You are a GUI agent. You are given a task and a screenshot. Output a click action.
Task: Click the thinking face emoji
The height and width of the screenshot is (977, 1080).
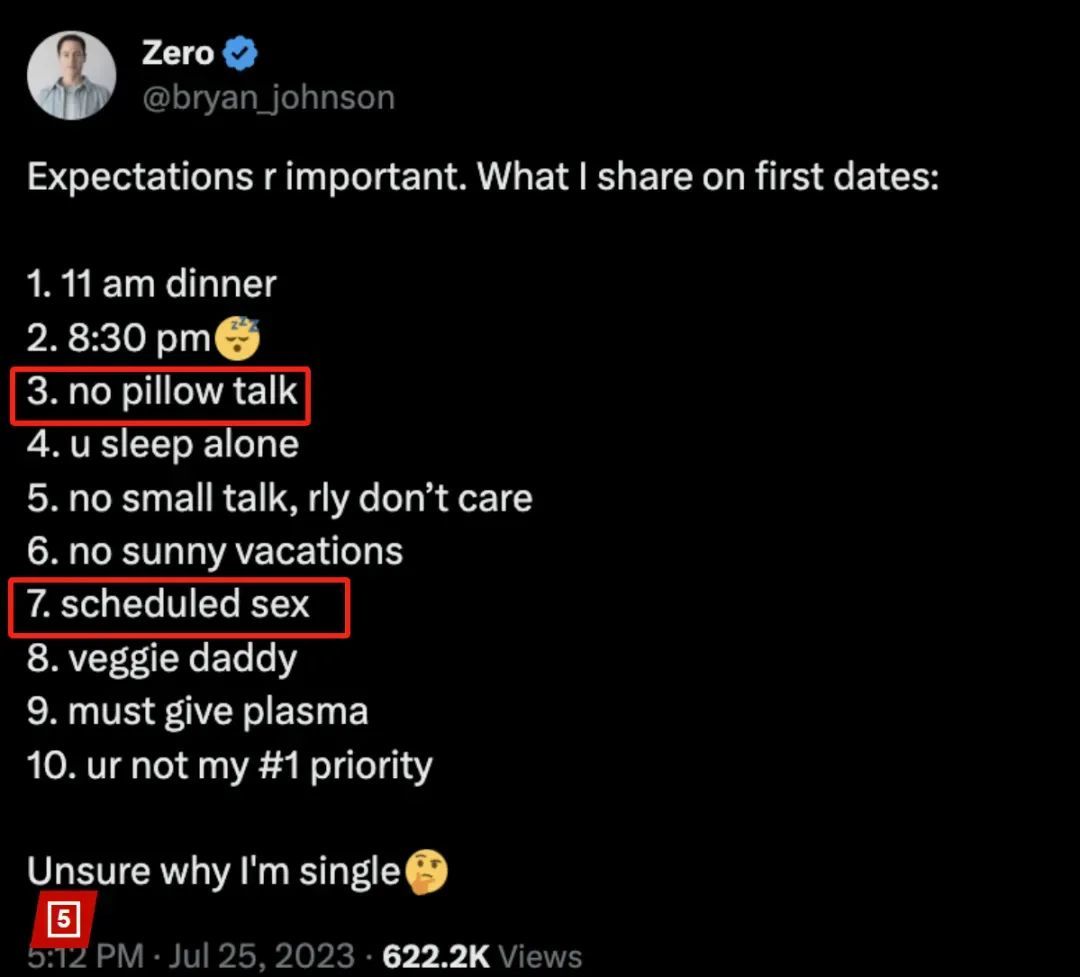(x=425, y=872)
